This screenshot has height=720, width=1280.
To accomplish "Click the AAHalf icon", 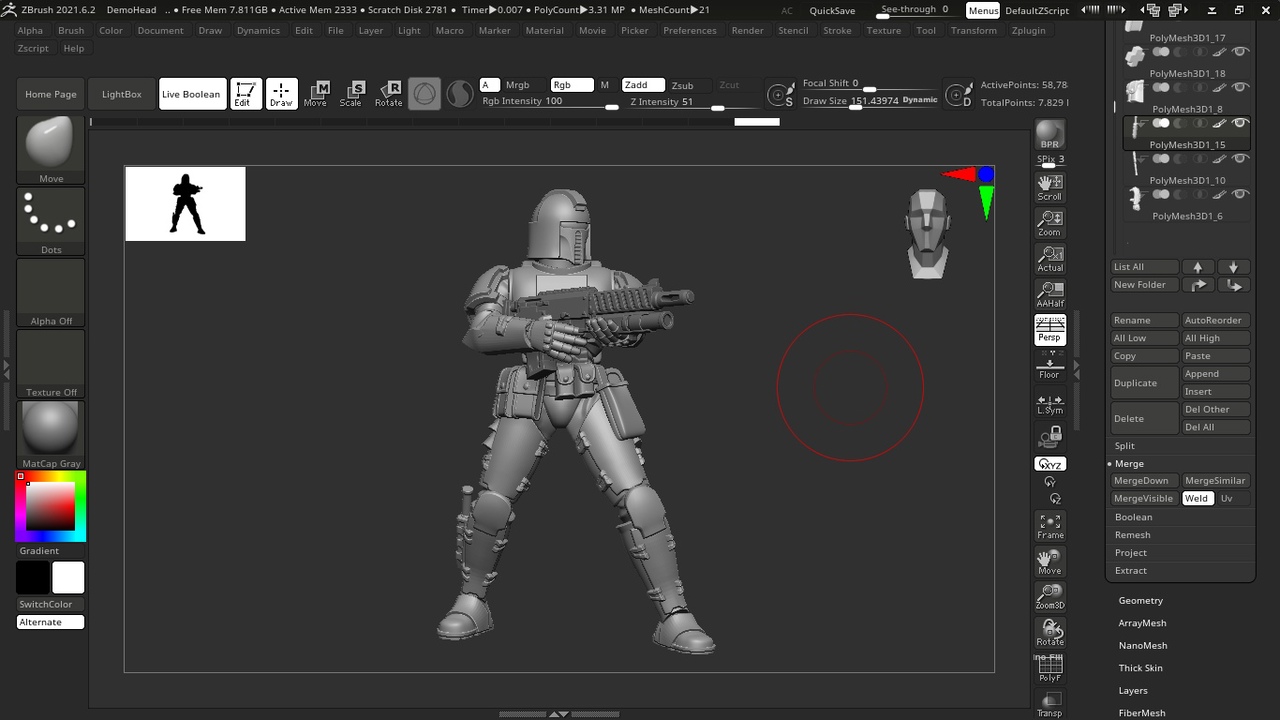I will [x=1050, y=294].
